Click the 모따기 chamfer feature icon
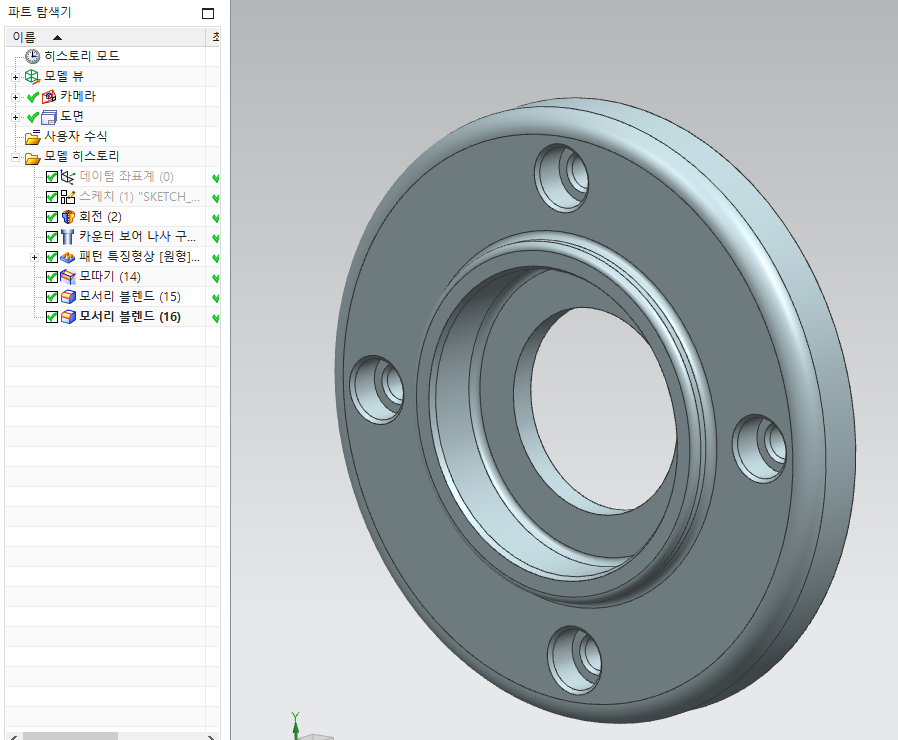 tap(68, 277)
